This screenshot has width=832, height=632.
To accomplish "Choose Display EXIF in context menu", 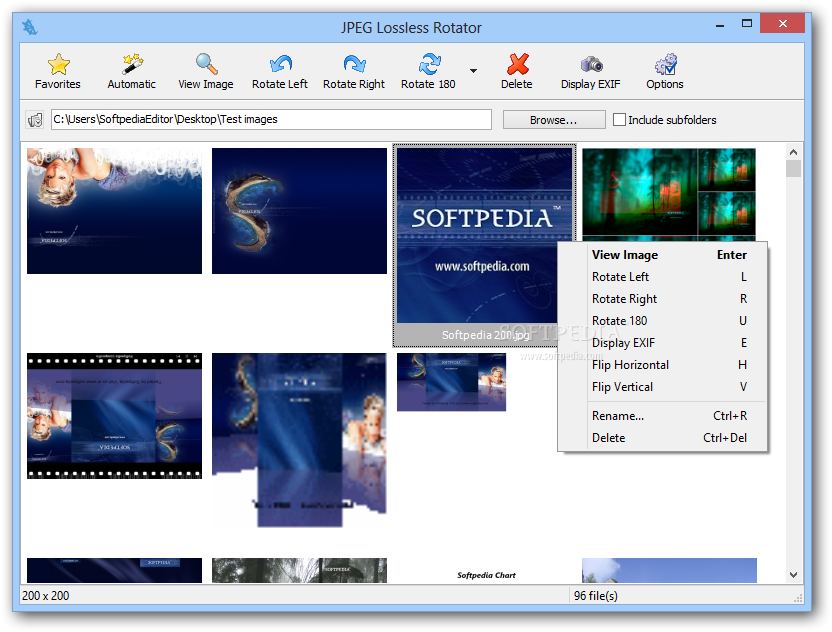I will [x=662, y=343].
